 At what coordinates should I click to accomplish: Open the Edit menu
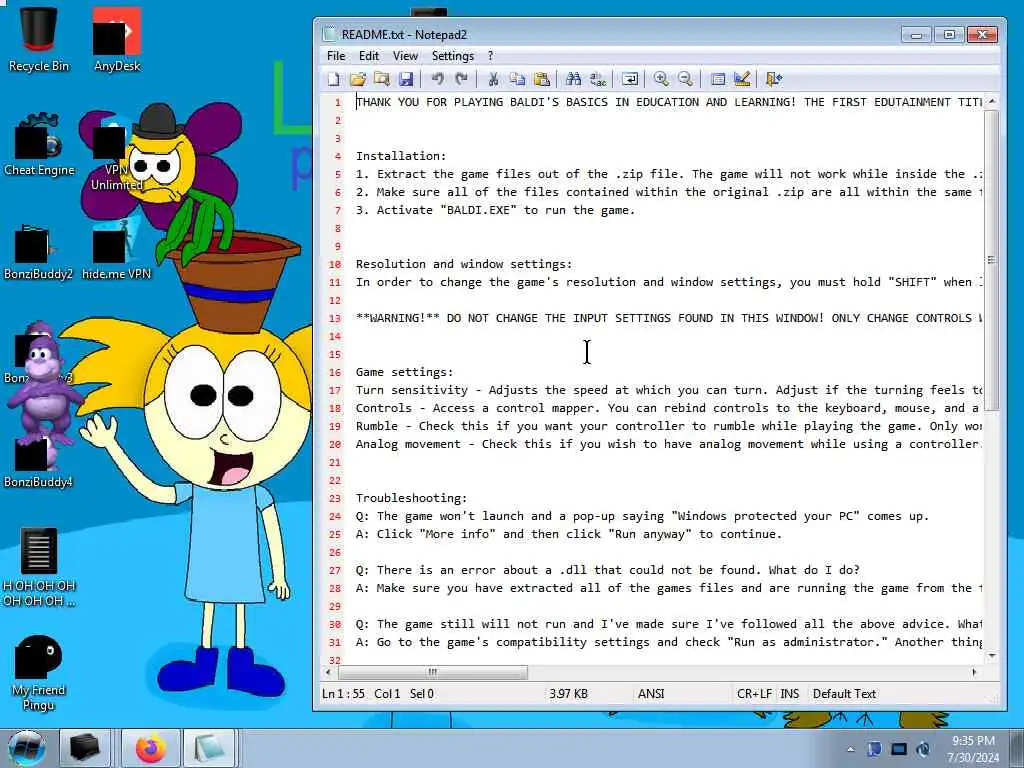pos(369,56)
